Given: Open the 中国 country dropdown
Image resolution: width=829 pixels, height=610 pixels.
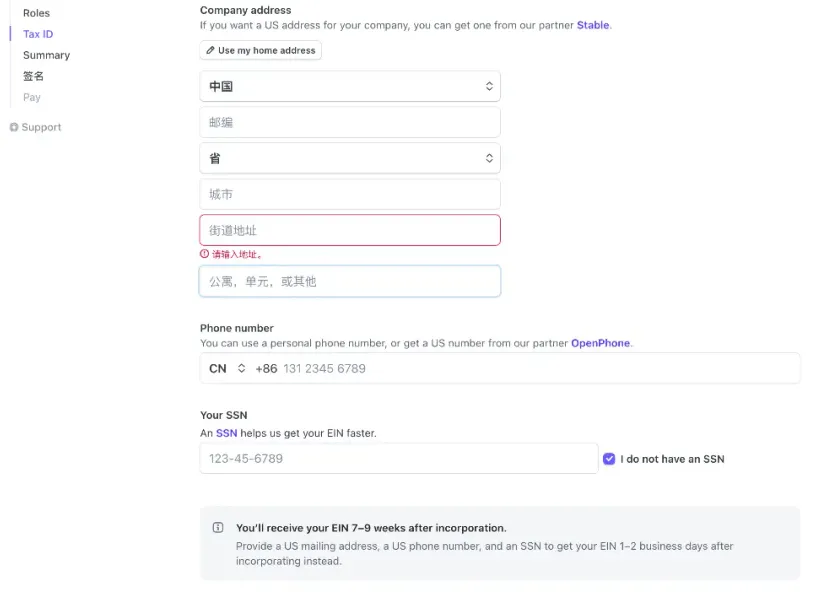Looking at the screenshot, I should coord(350,86).
